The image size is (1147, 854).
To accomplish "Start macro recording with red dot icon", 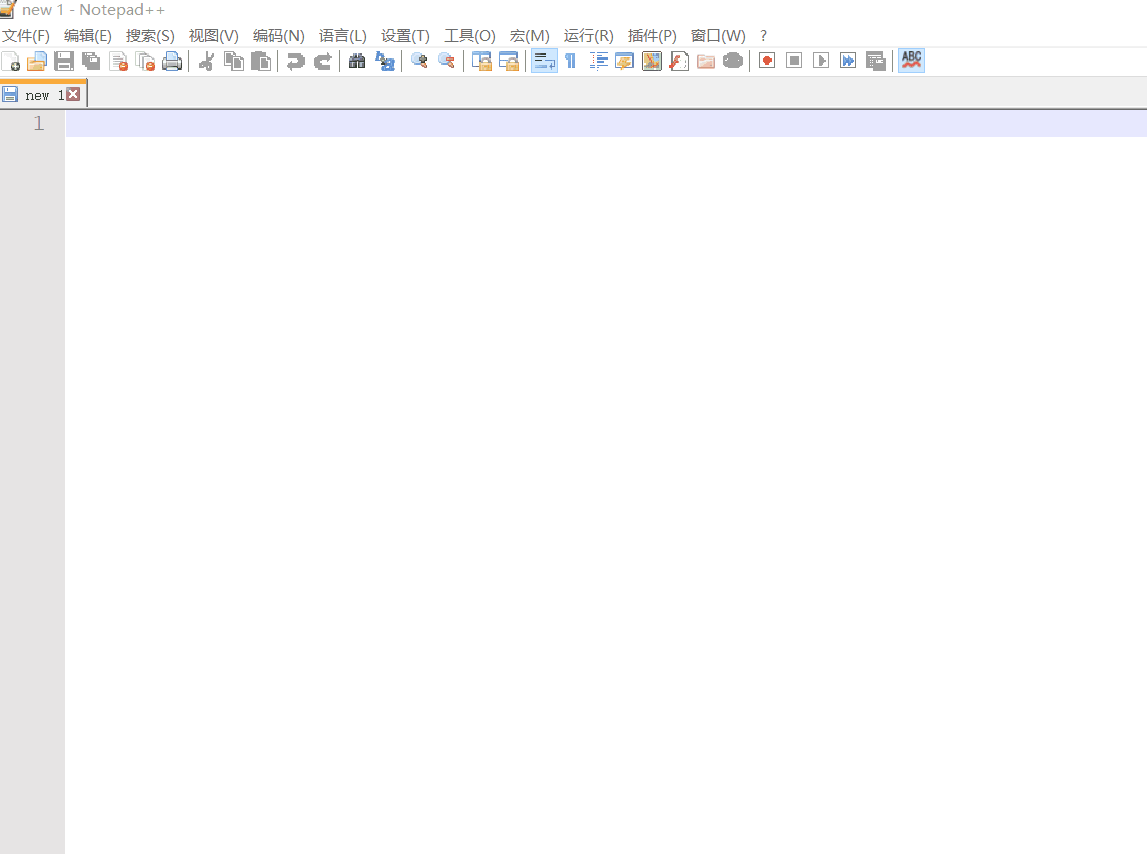I will pos(767,61).
